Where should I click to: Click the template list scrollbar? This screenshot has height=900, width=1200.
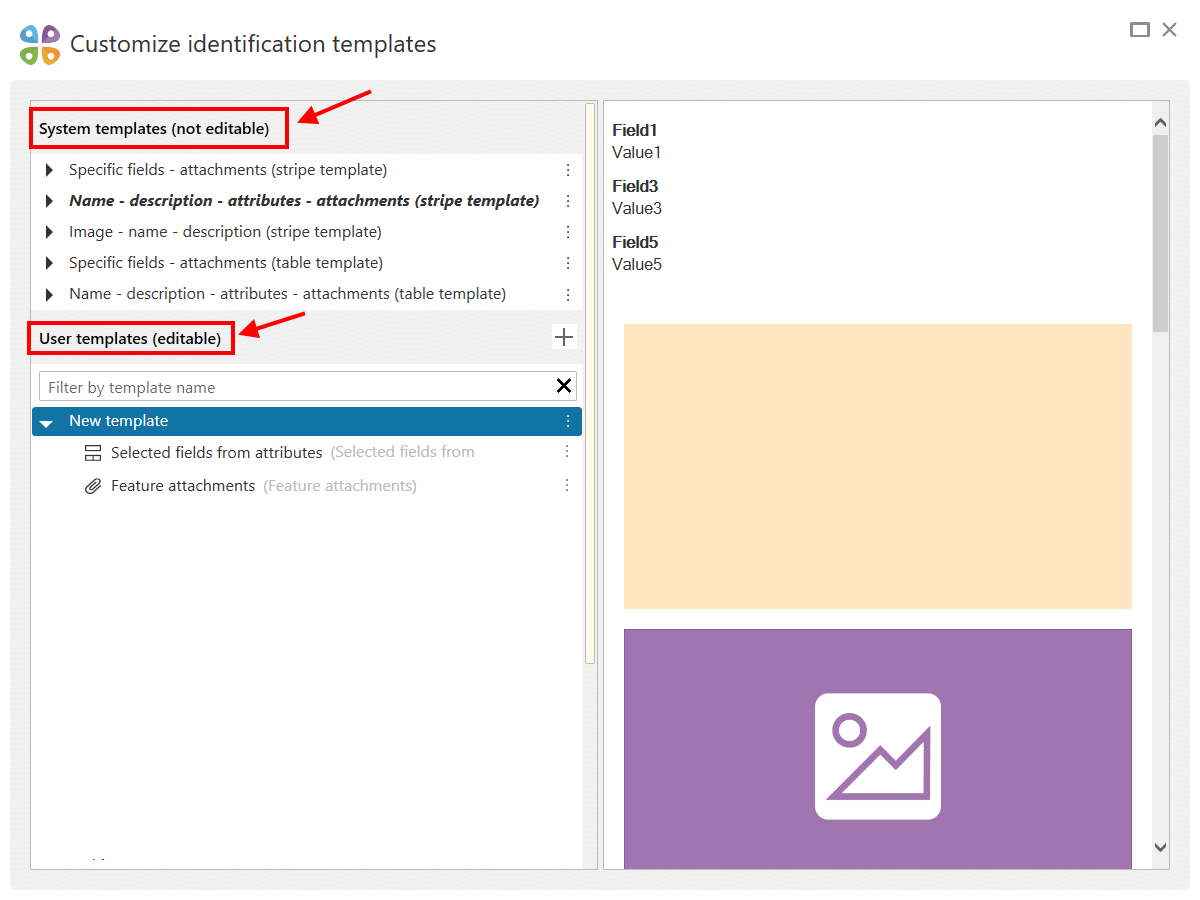(590, 383)
